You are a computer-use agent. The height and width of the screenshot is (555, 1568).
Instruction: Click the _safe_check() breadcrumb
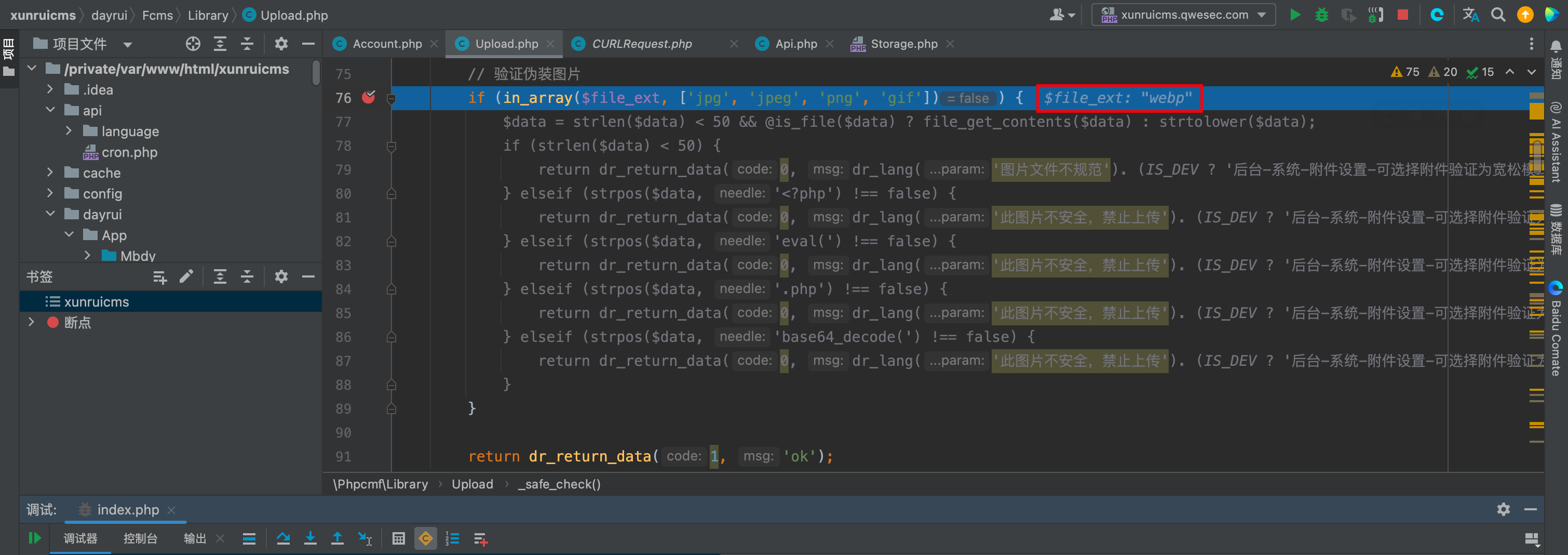click(x=559, y=484)
